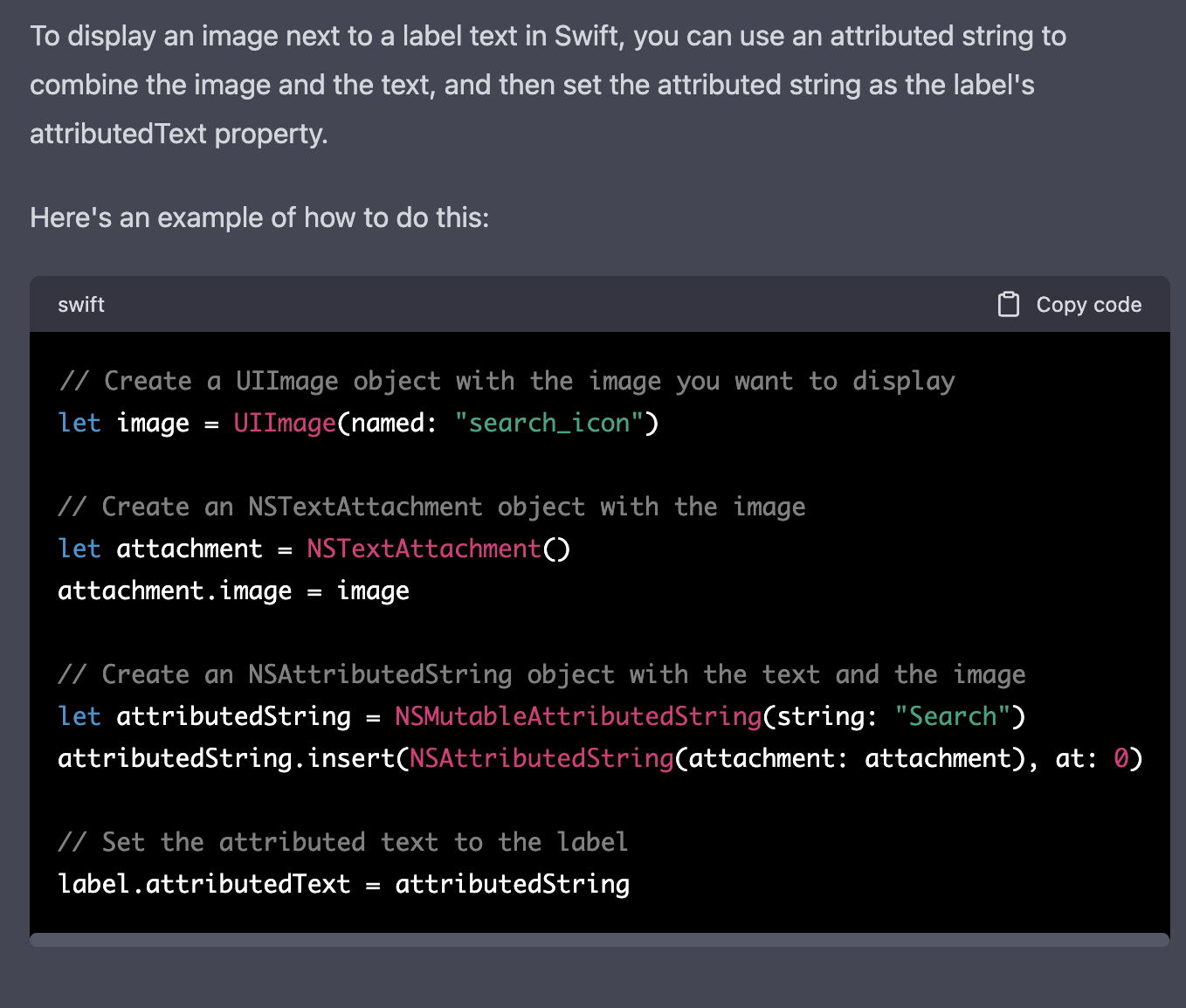Select the let keyword on the image line

(79, 423)
